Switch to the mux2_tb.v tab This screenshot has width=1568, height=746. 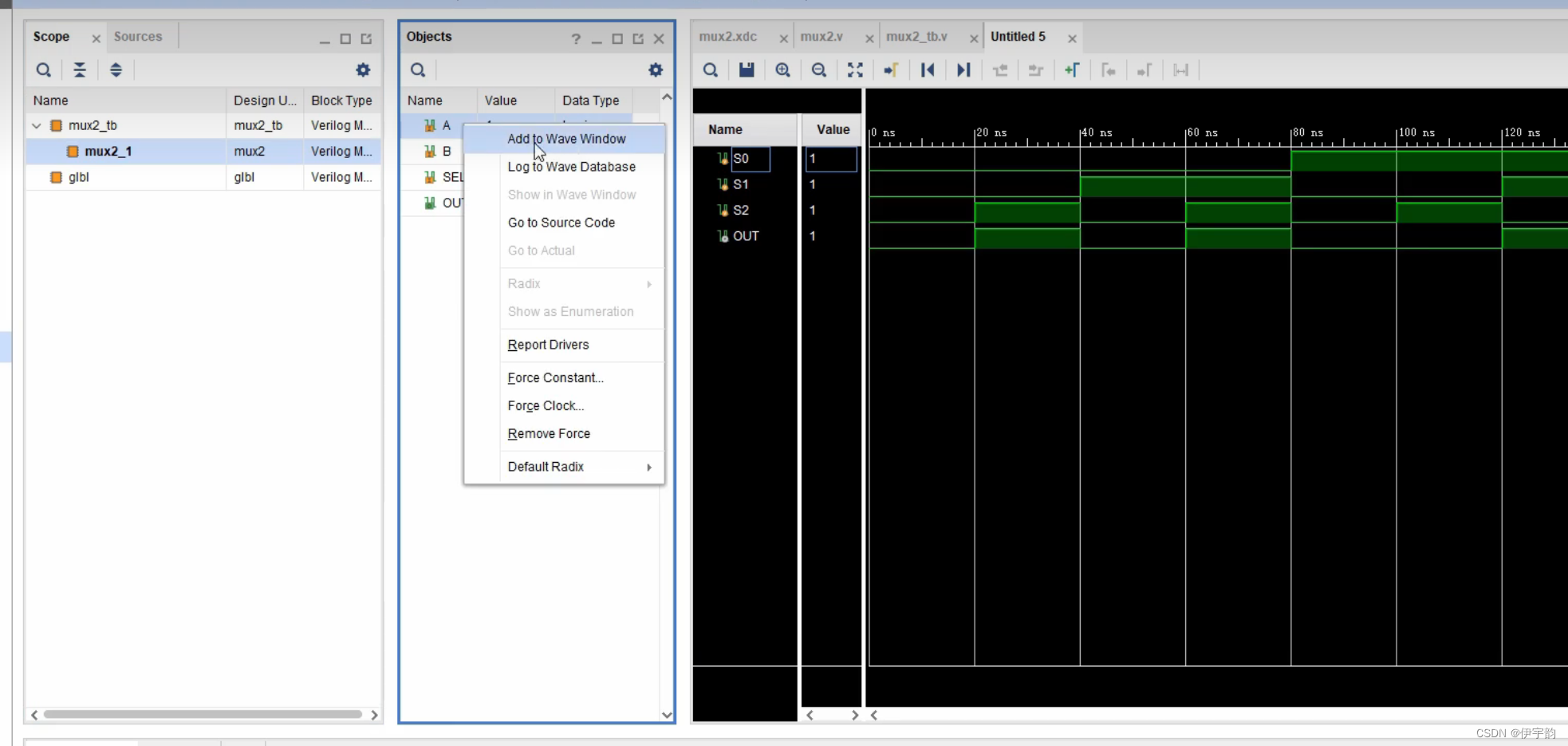(x=916, y=37)
